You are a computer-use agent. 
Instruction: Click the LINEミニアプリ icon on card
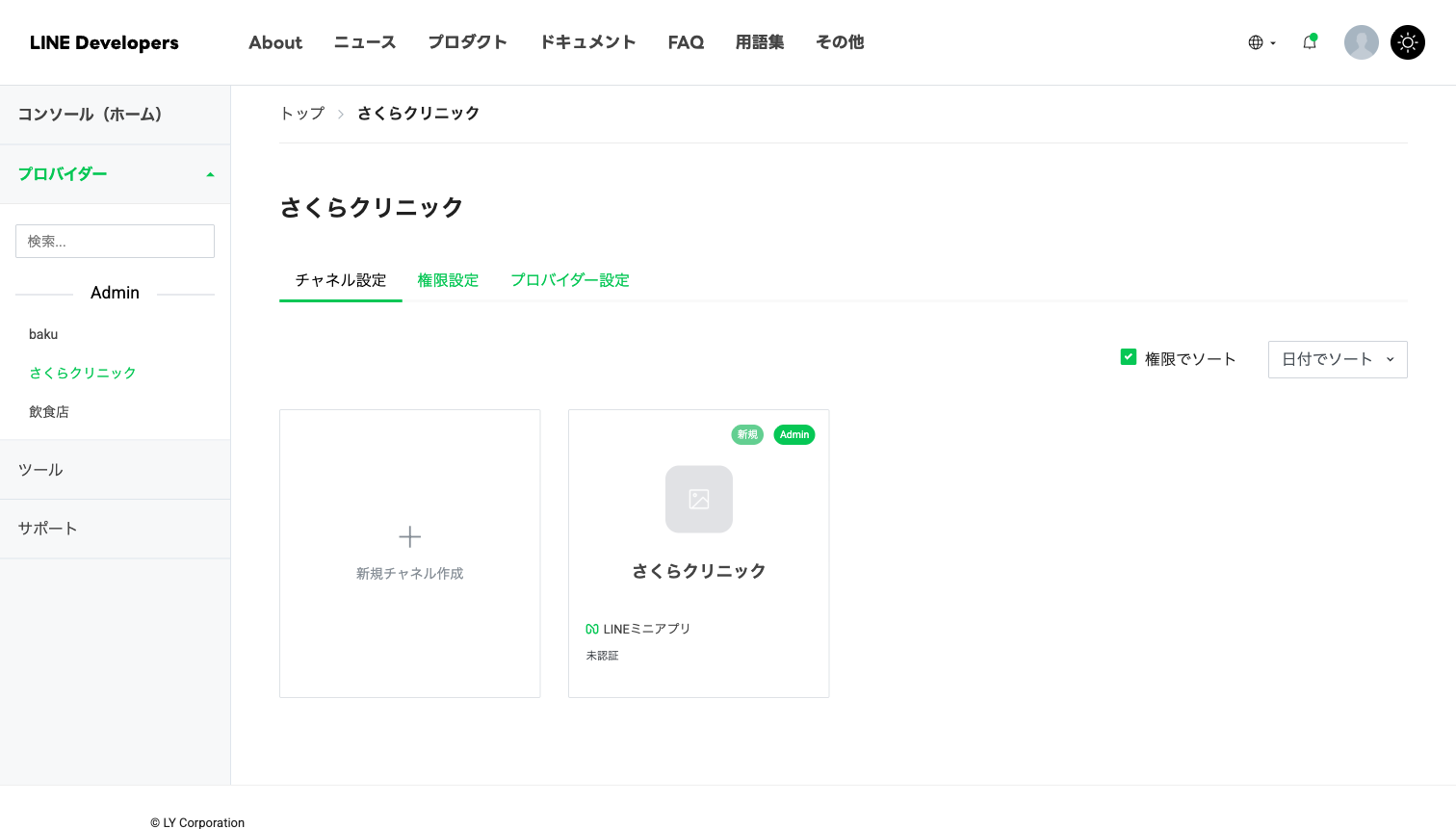coord(592,629)
